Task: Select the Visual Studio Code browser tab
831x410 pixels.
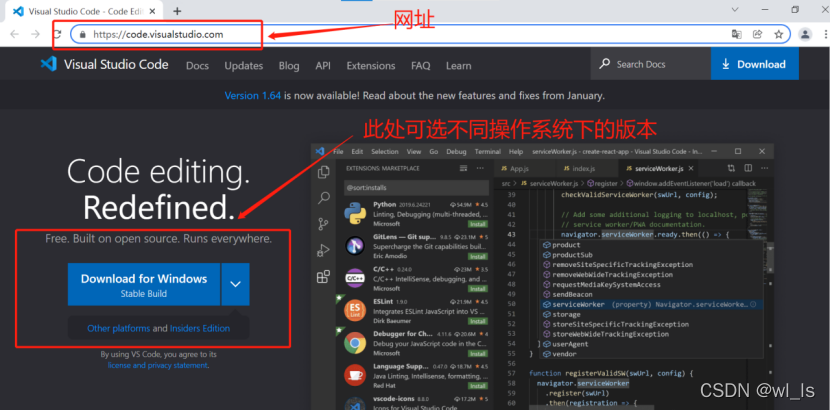Action: click(85, 11)
